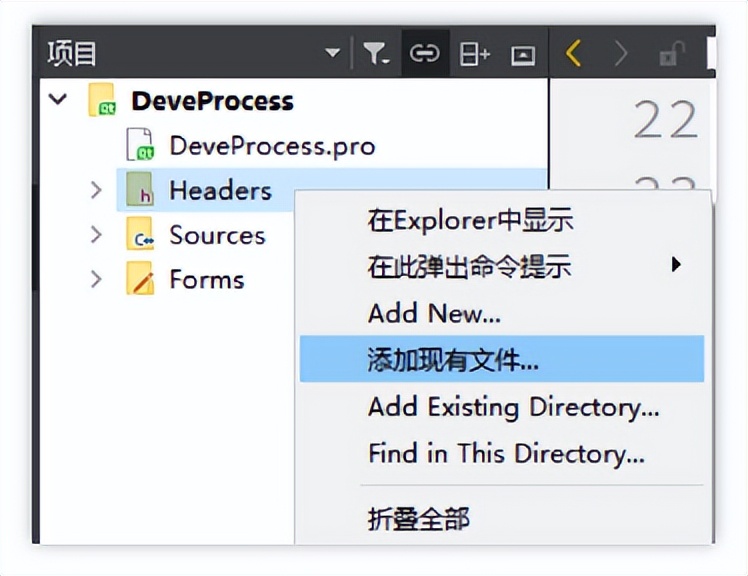
Task: Expand the Sources folder
Action: (x=96, y=235)
